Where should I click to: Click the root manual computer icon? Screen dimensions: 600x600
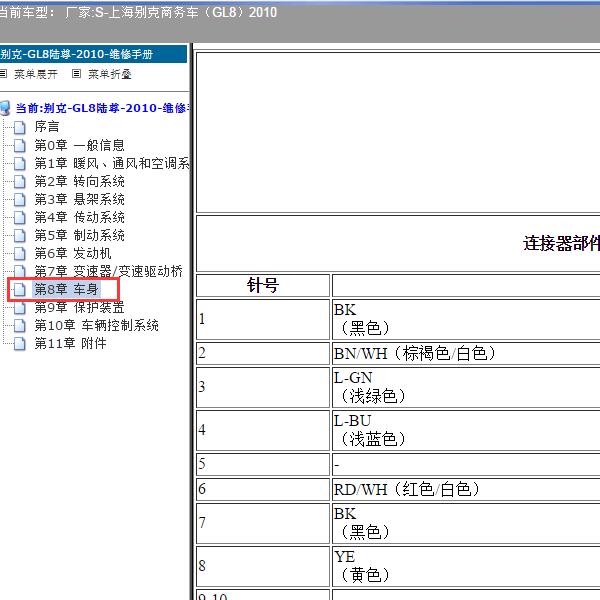click(x=5, y=108)
